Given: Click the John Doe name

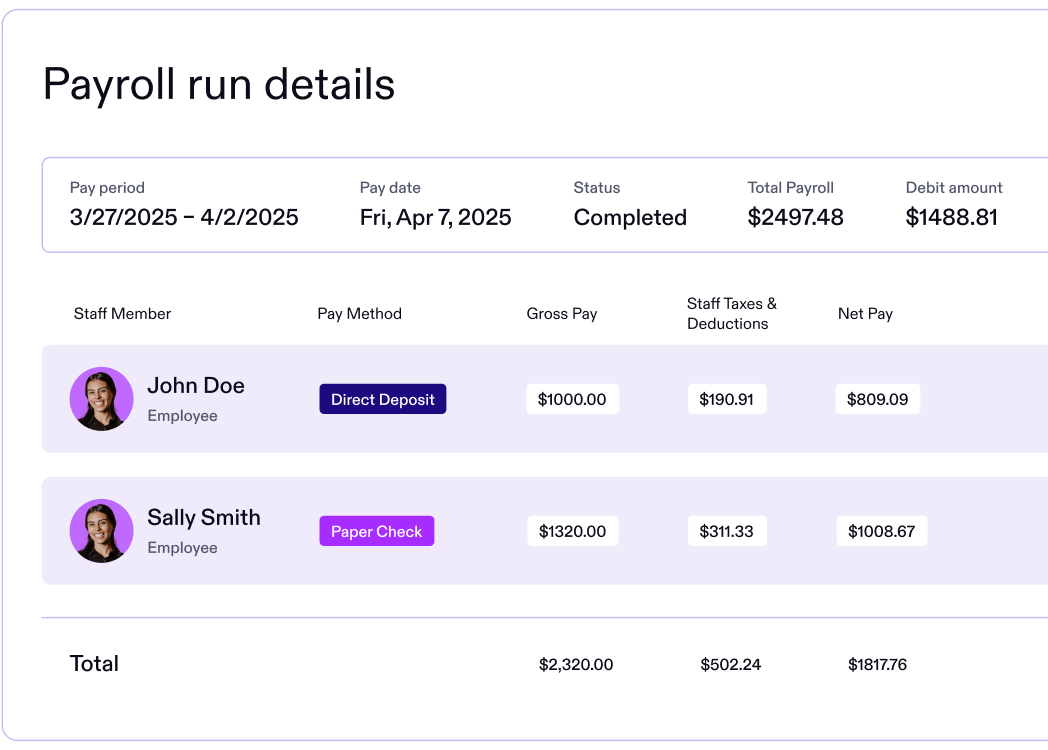Looking at the screenshot, I should [x=196, y=386].
